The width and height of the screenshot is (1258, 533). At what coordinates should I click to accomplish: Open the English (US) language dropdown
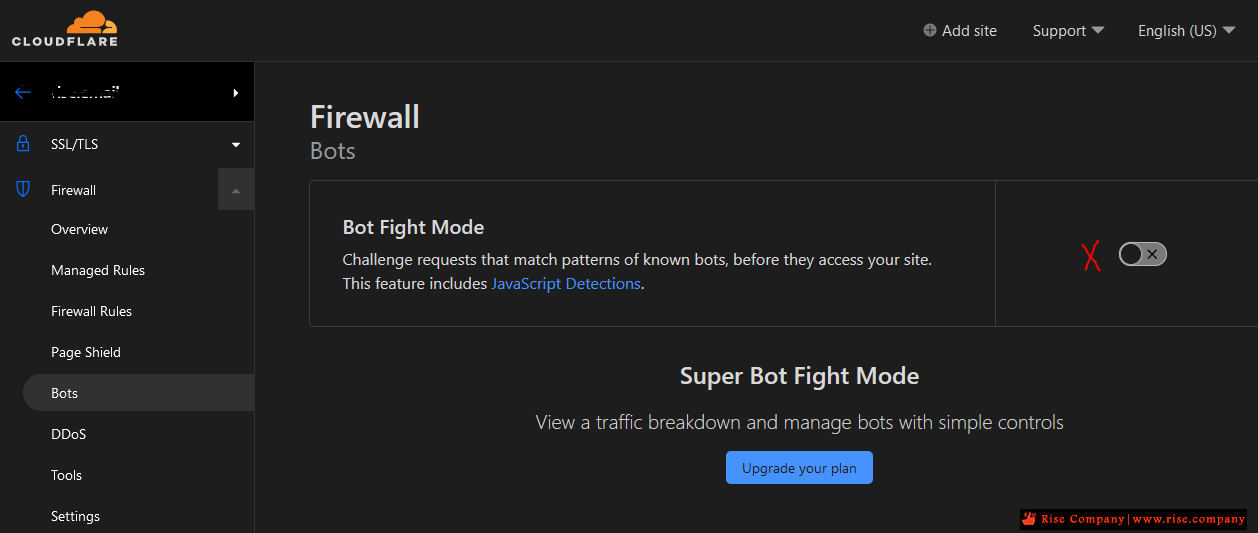click(1186, 31)
